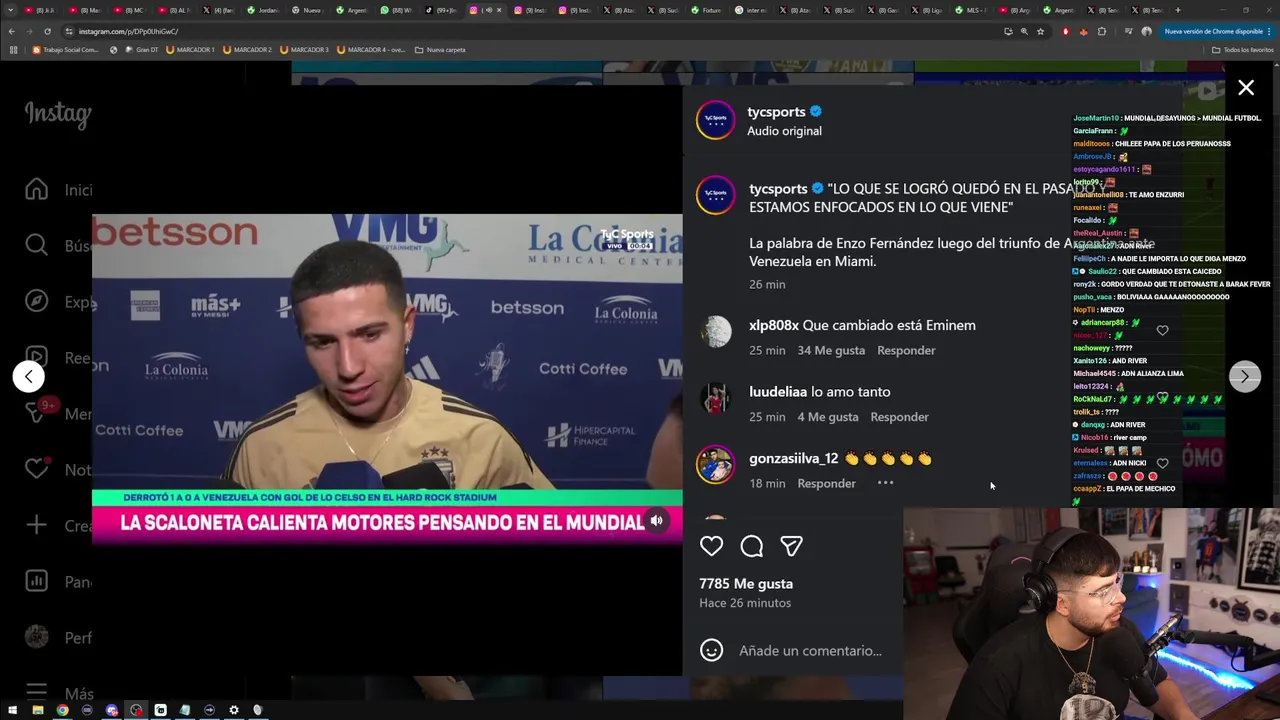This screenshot has width=1280, height=720.
Task: Open the Chrome extensions puzzle icon
Action: (1102, 31)
